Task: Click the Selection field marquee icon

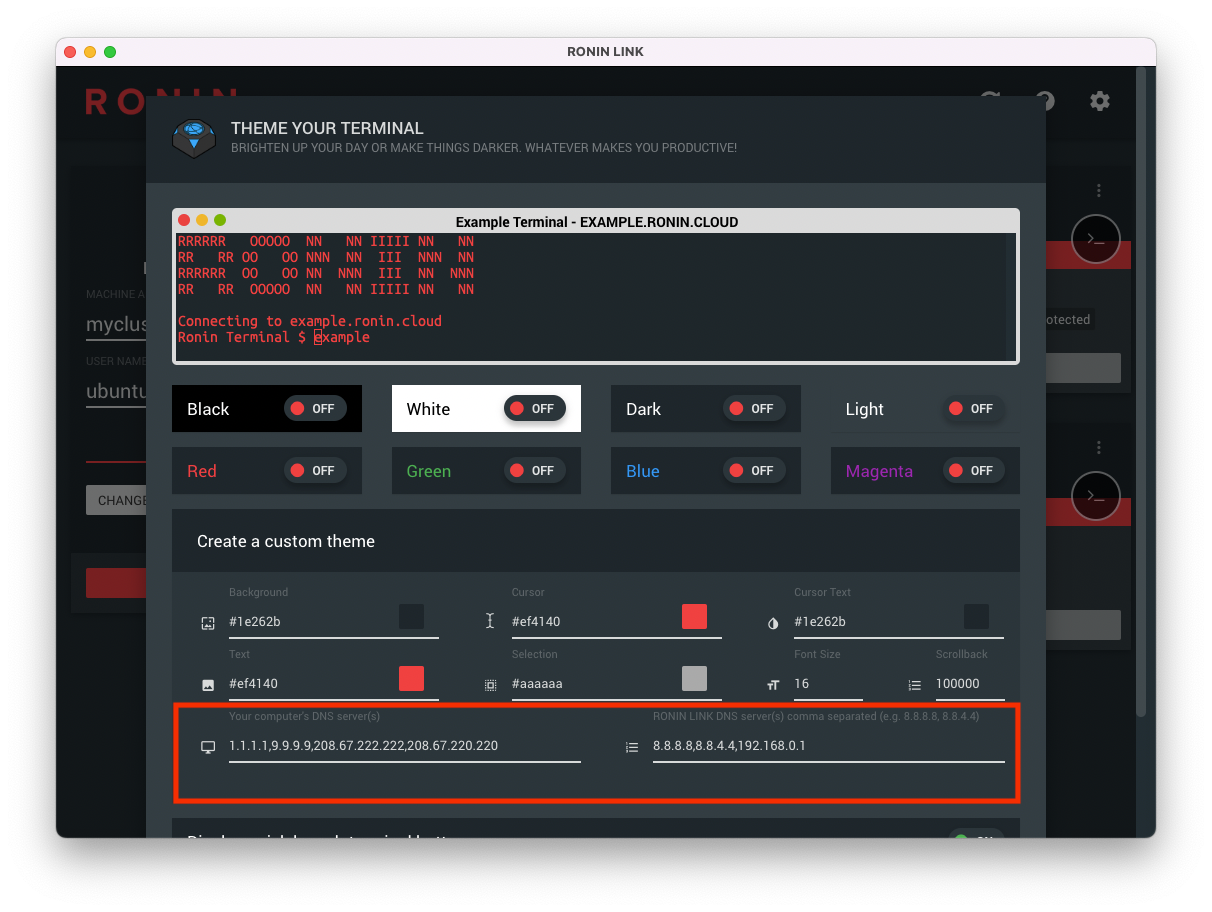Action: (x=490, y=685)
